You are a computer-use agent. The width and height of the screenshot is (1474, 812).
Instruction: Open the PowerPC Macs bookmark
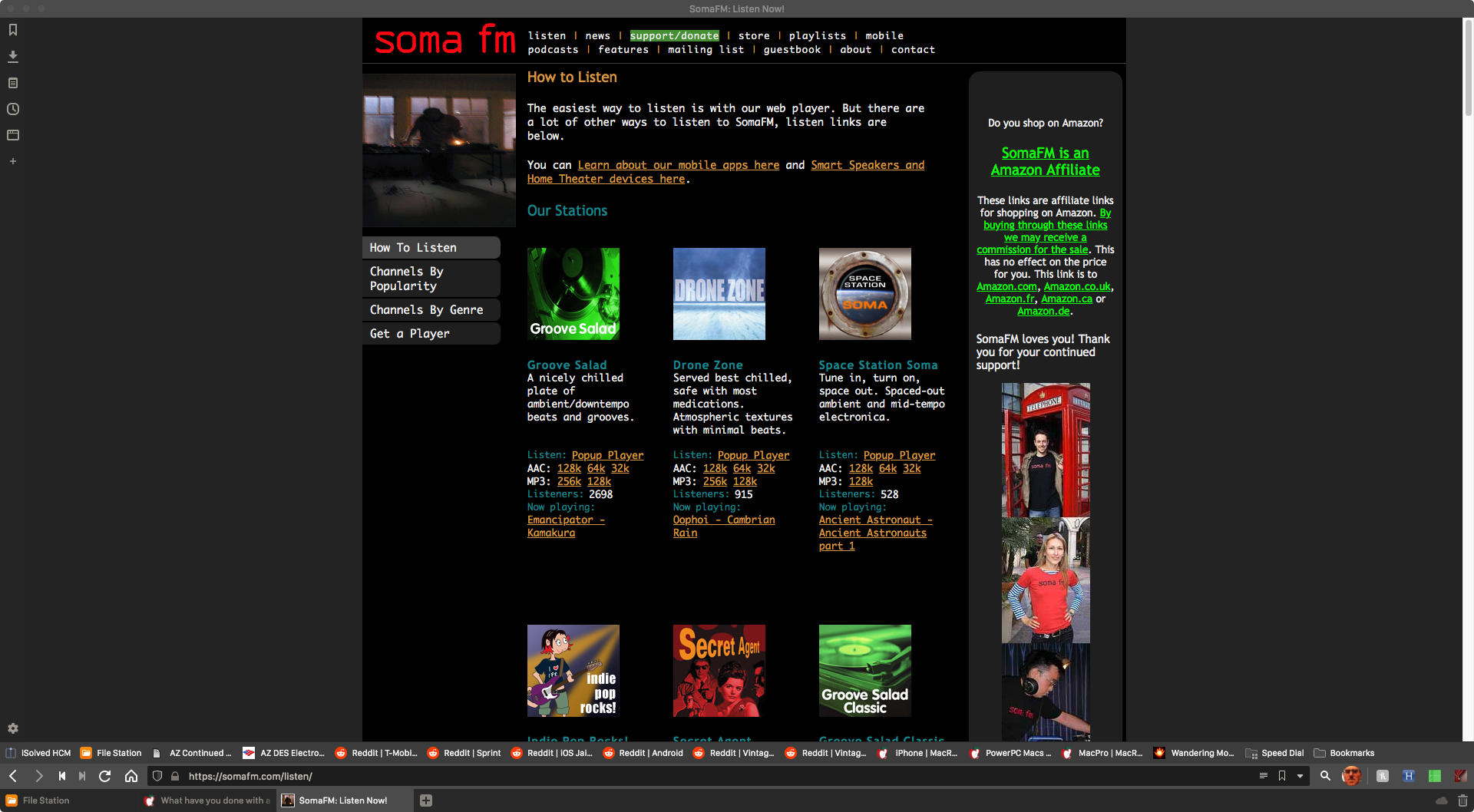1010,753
